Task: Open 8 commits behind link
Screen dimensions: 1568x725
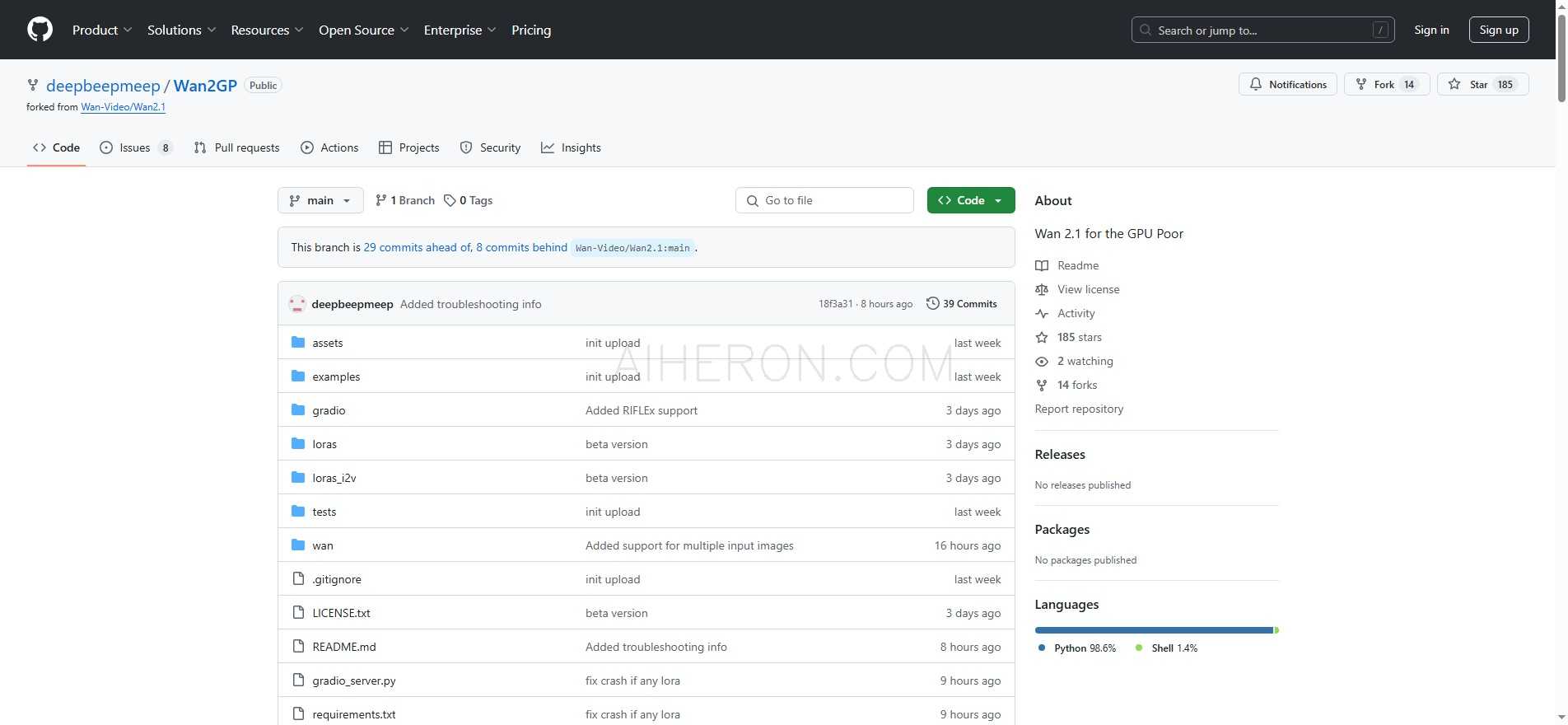Action: [521, 247]
